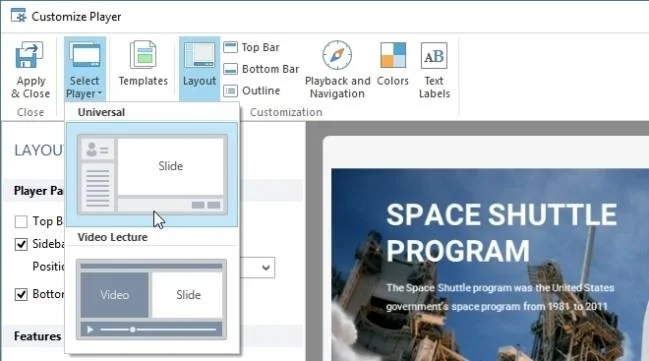Open the Colors customization
Image resolution: width=649 pixels, height=361 pixels.
(392, 64)
